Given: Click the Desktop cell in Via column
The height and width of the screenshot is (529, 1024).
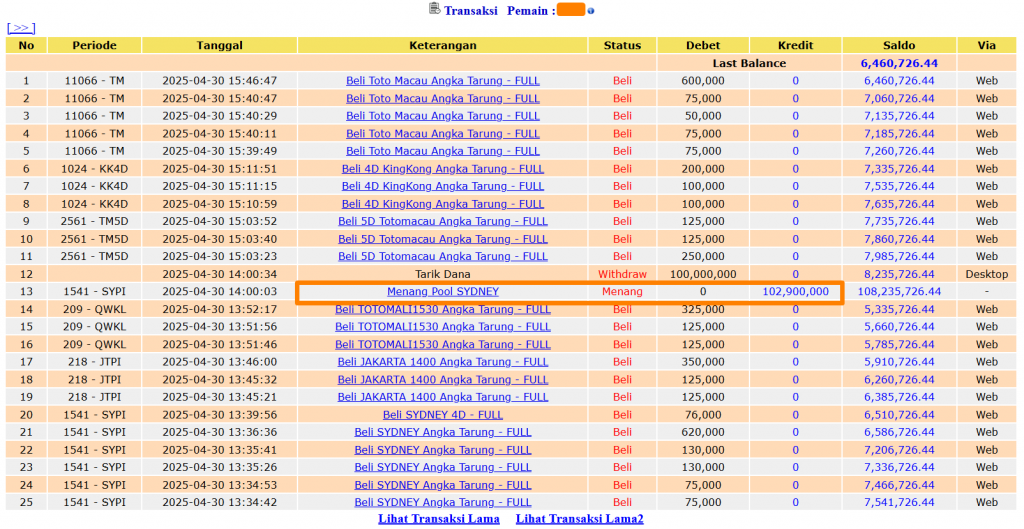Looking at the screenshot, I should point(987,274).
